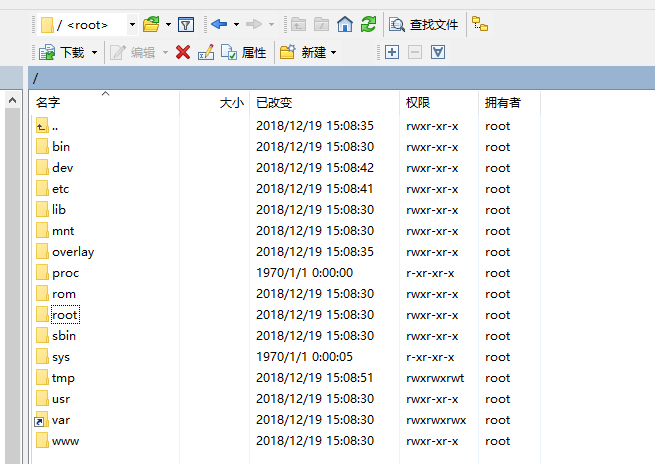Image resolution: width=655 pixels, height=464 pixels.
Task: Open the file filter icon
Action: tap(186, 25)
